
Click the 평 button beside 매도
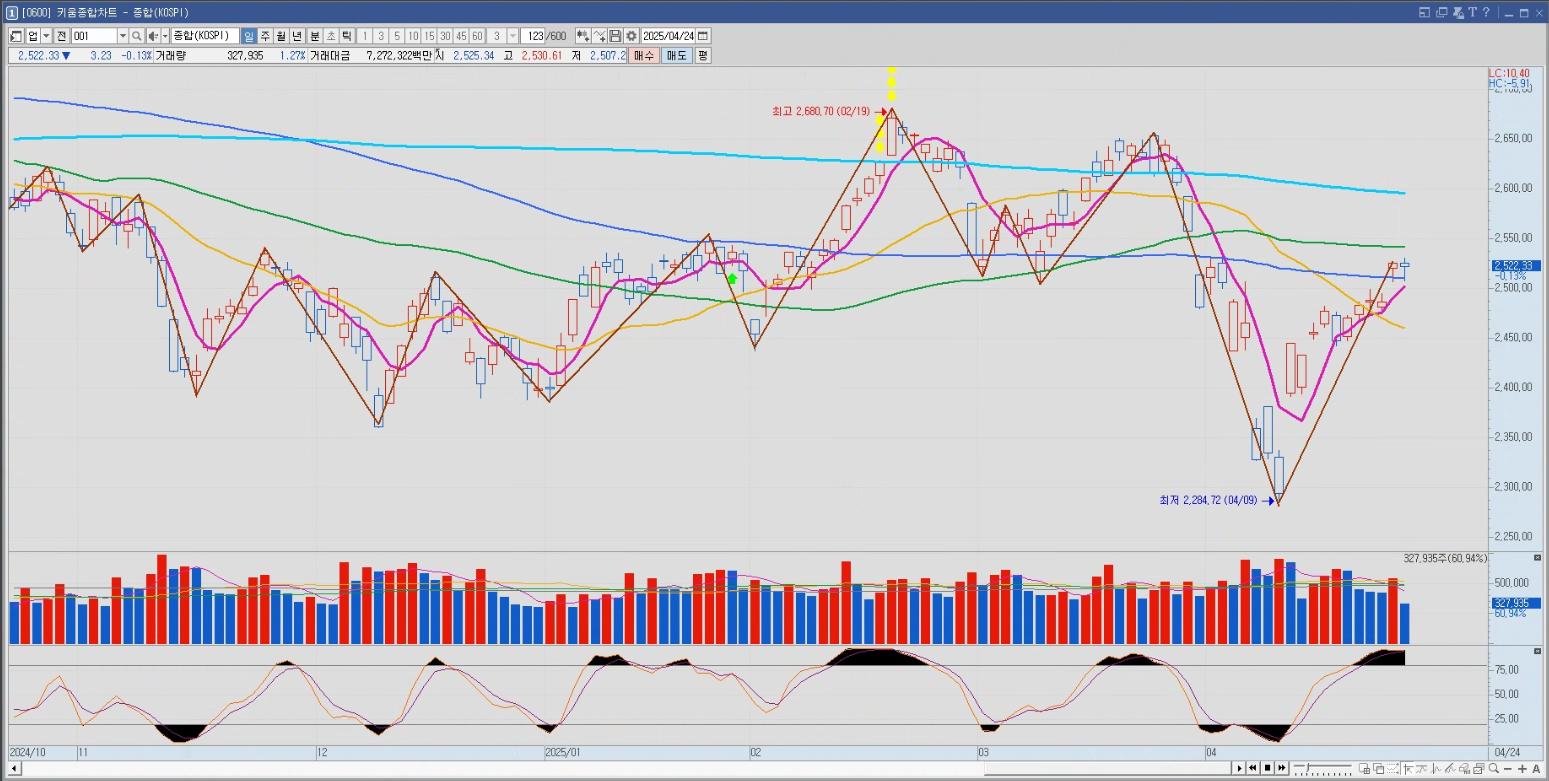click(703, 55)
